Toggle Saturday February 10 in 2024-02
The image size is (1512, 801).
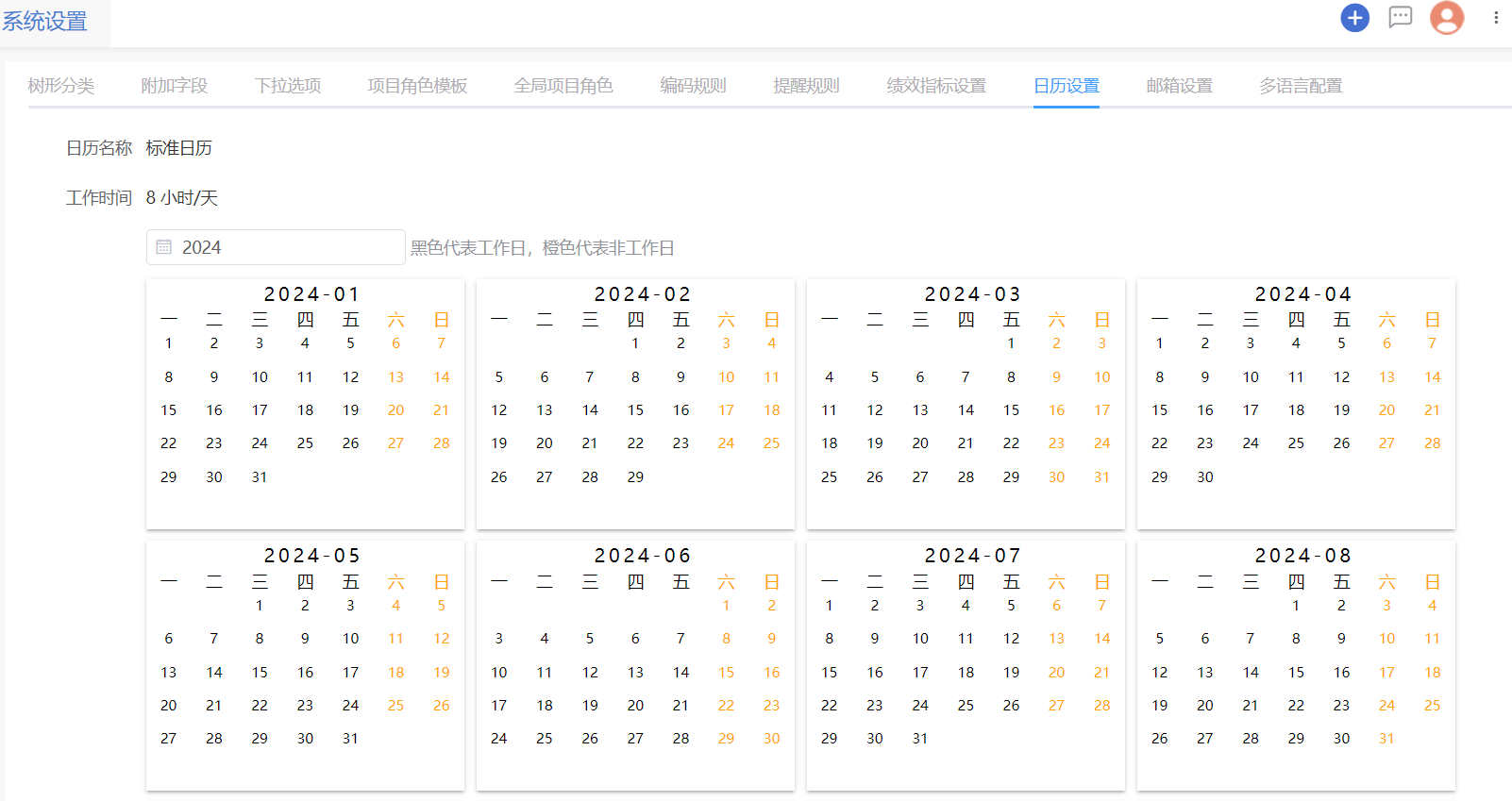pos(726,377)
